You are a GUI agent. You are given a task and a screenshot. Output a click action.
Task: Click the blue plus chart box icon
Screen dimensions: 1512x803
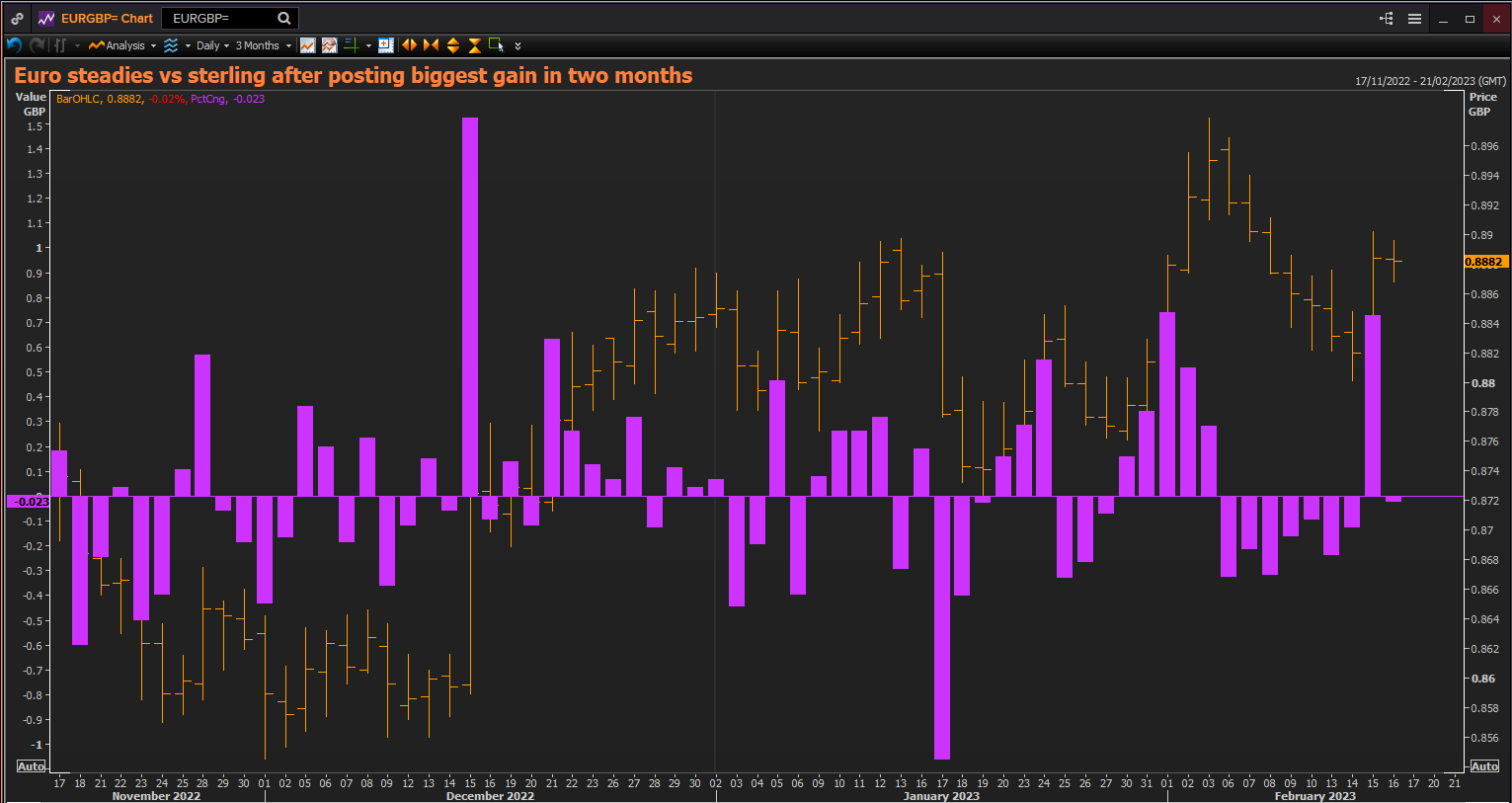[386, 45]
